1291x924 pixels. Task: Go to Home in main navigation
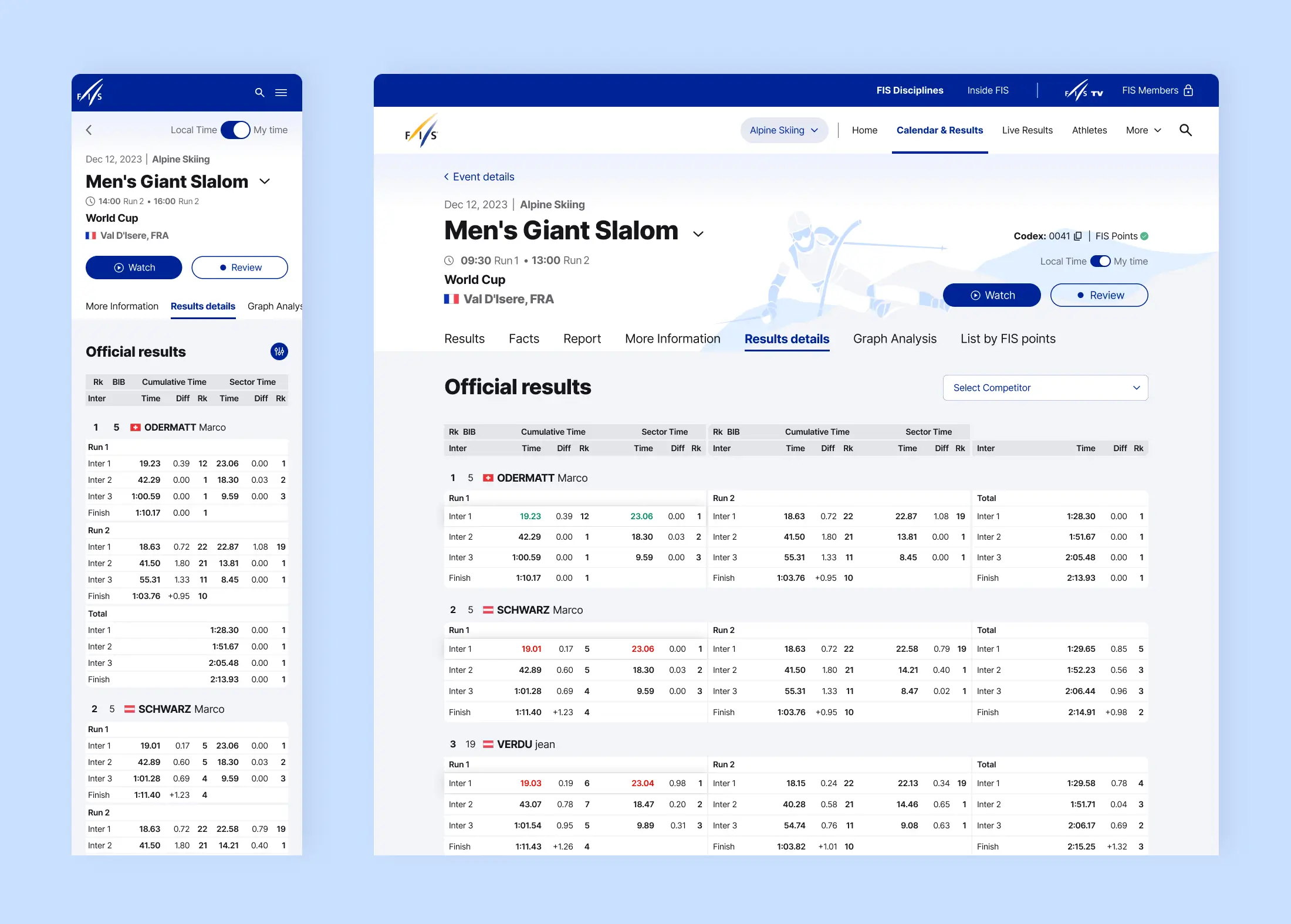864,130
